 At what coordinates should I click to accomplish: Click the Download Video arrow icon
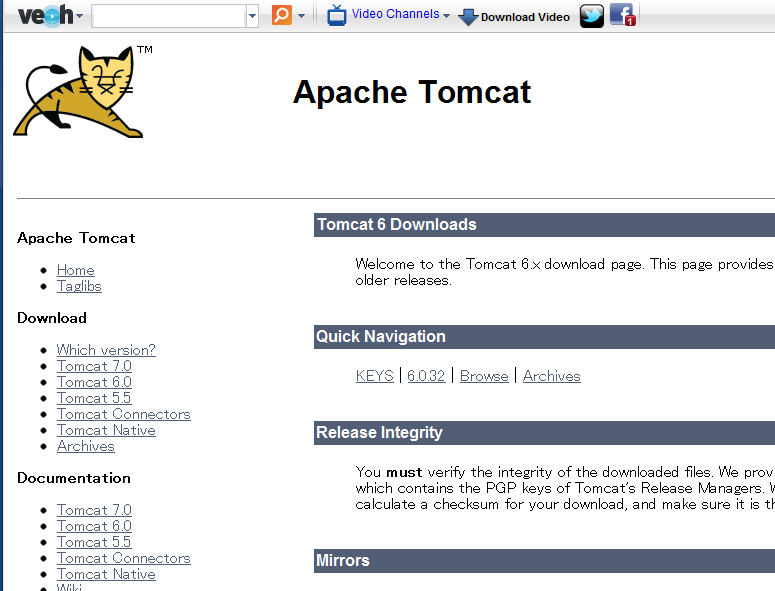click(x=468, y=17)
